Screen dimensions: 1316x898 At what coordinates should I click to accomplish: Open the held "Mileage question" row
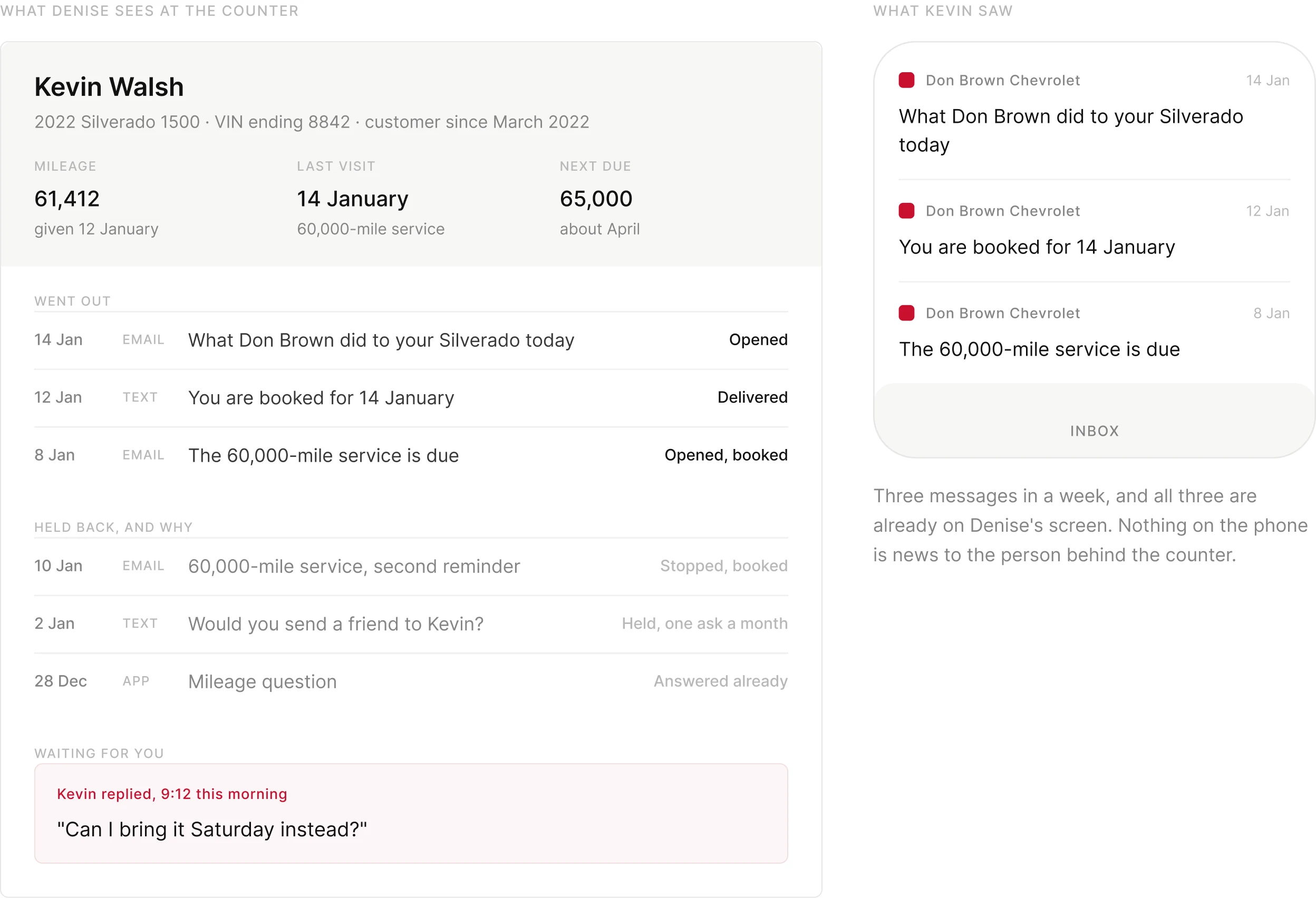(411, 681)
